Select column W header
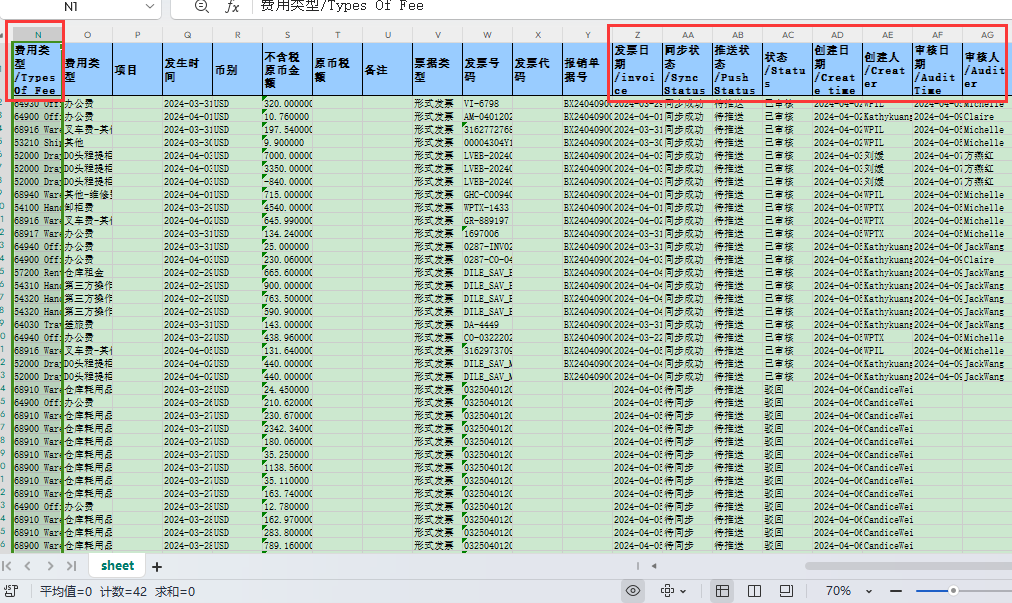This screenshot has height=603, width=1012. click(x=487, y=35)
